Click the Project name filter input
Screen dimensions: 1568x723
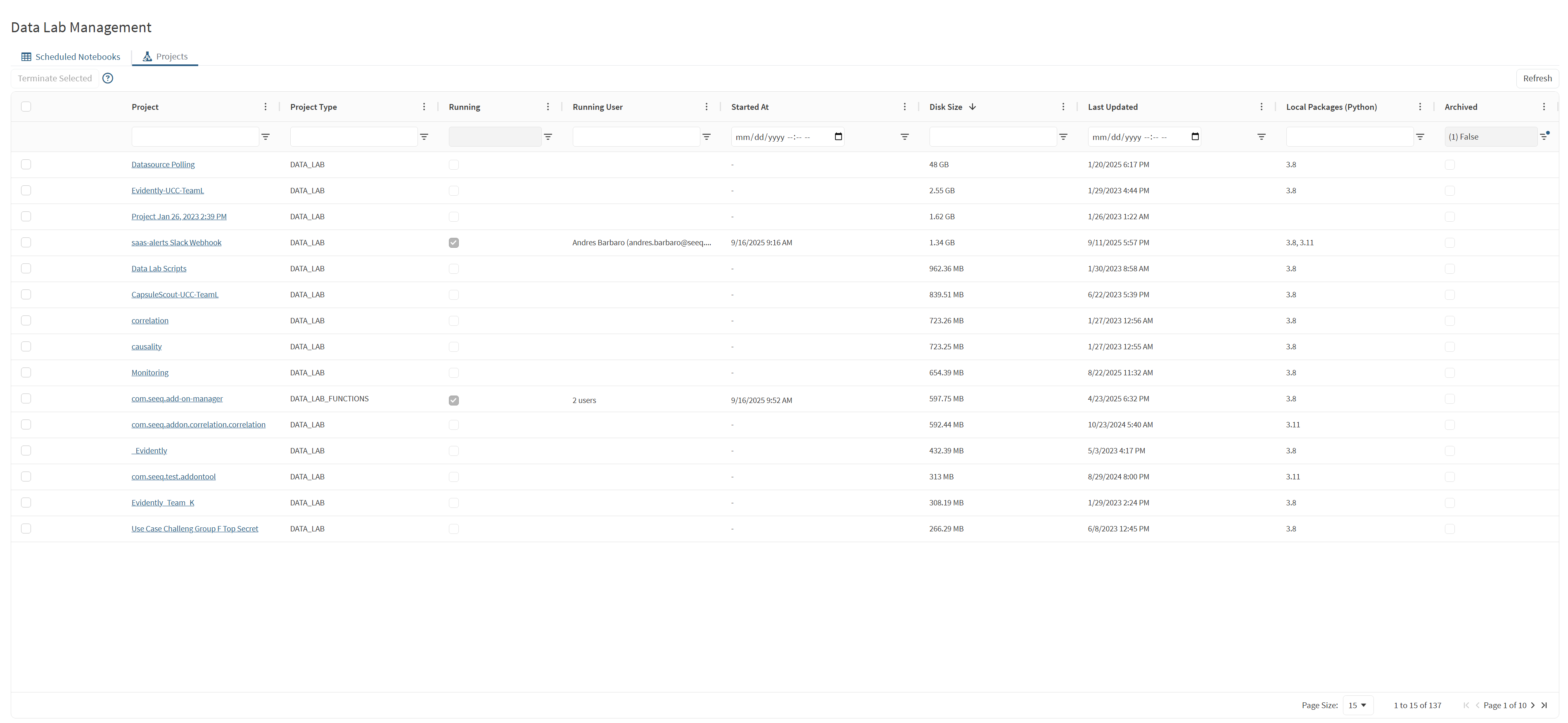(x=195, y=137)
